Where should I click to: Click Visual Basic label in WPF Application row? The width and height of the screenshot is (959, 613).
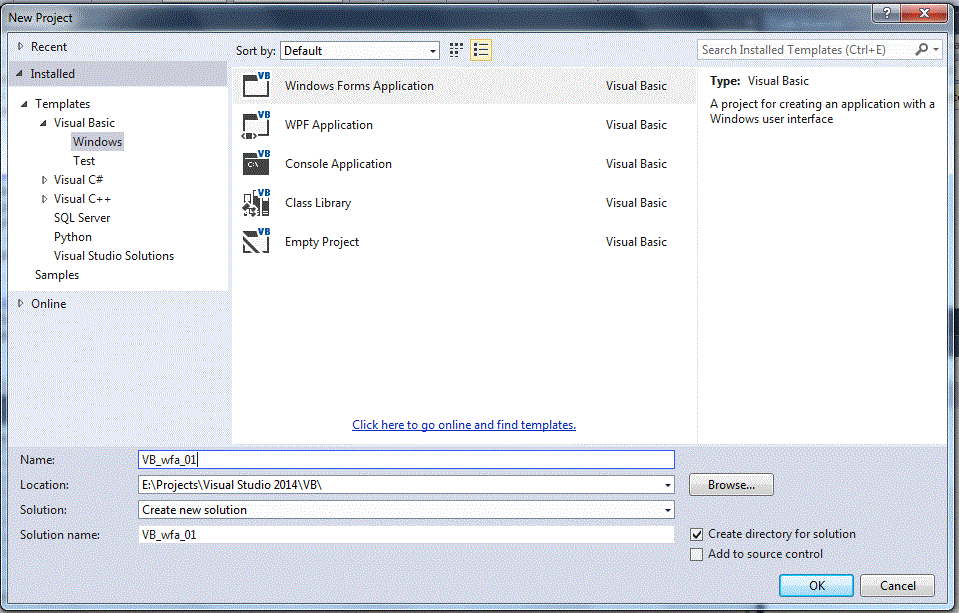coord(636,125)
